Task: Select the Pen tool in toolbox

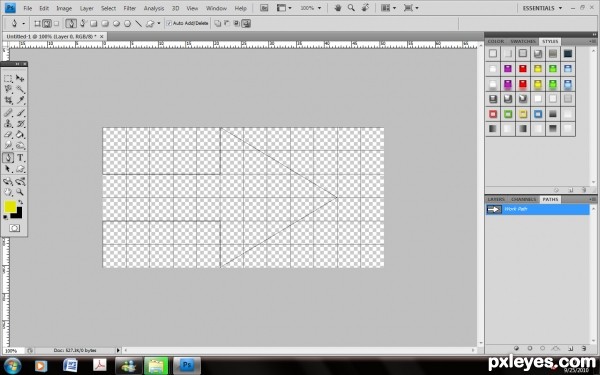Action: [x=8, y=158]
